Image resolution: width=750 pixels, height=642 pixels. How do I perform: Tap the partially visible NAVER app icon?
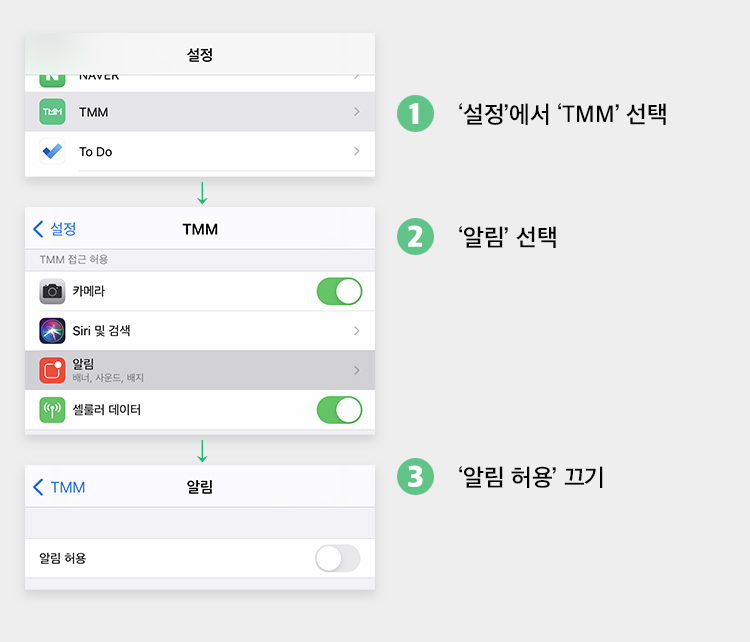click(x=52, y=80)
